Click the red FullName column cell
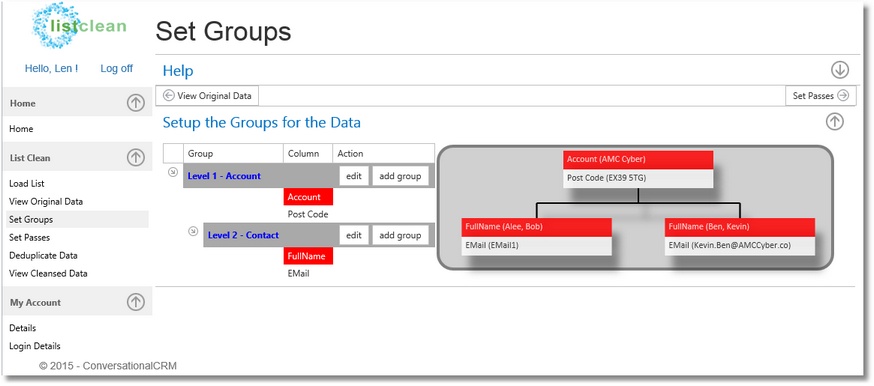This screenshot has height=386, width=874. [x=308, y=256]
